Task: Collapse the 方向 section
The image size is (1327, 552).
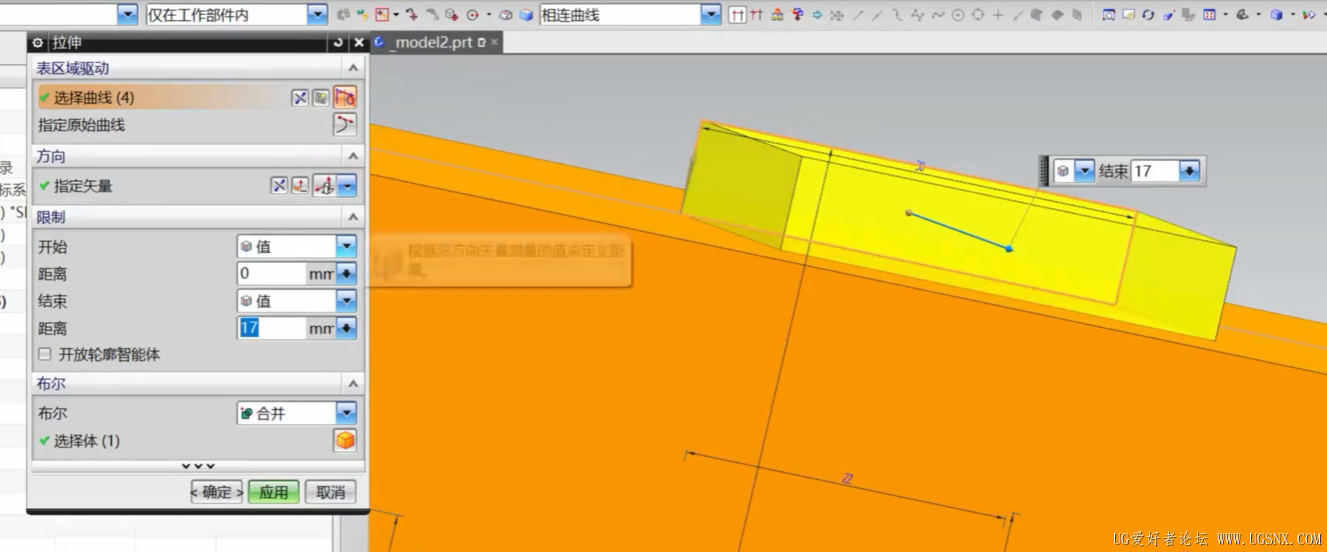Action: coord(353,156)
